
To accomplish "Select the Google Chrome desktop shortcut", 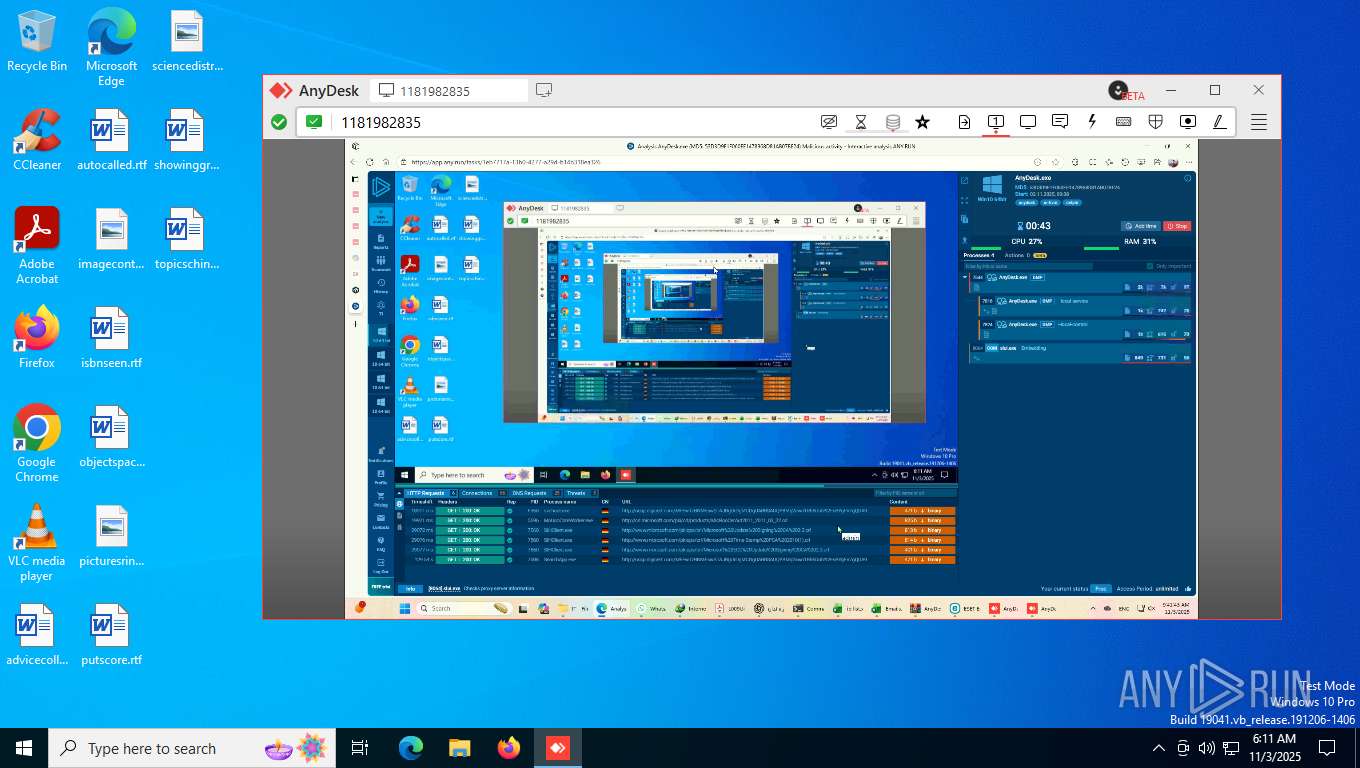I will point(37,444).
